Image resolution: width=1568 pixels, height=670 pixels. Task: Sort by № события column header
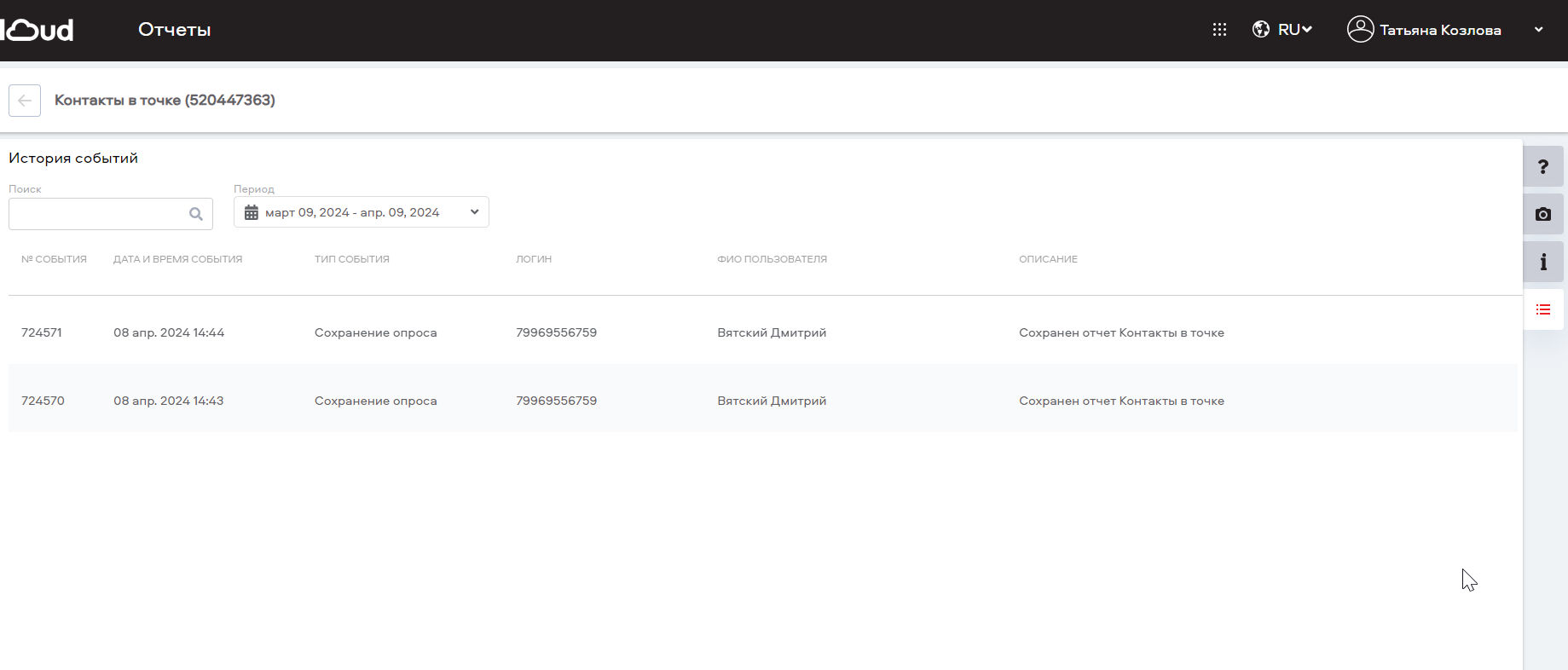[54, 259]
